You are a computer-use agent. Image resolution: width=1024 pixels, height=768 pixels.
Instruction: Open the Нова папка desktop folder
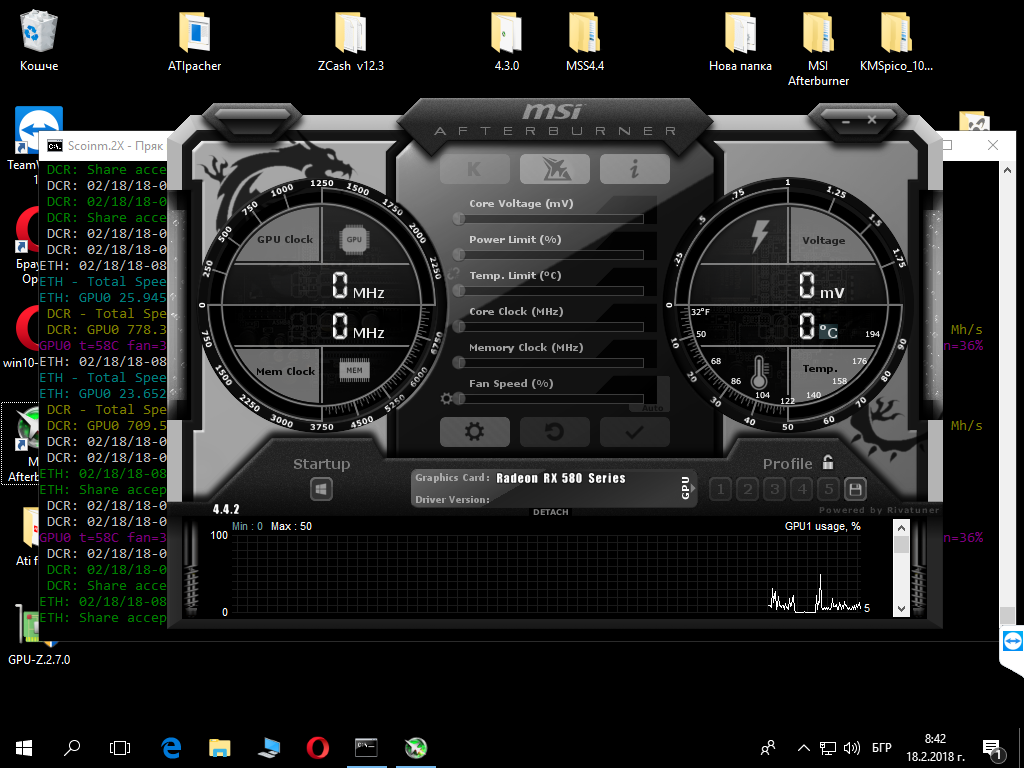(x=741, y=40)
